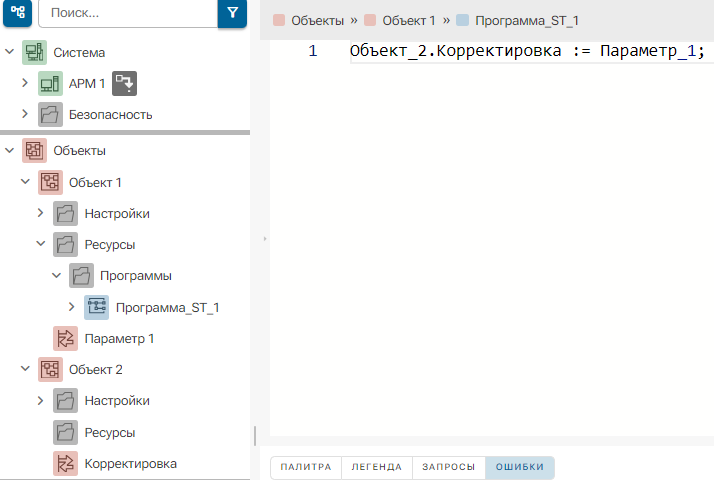Click the panel splitter collapse arrow
This screenshot has height=480, width=714.
(265, 239)
